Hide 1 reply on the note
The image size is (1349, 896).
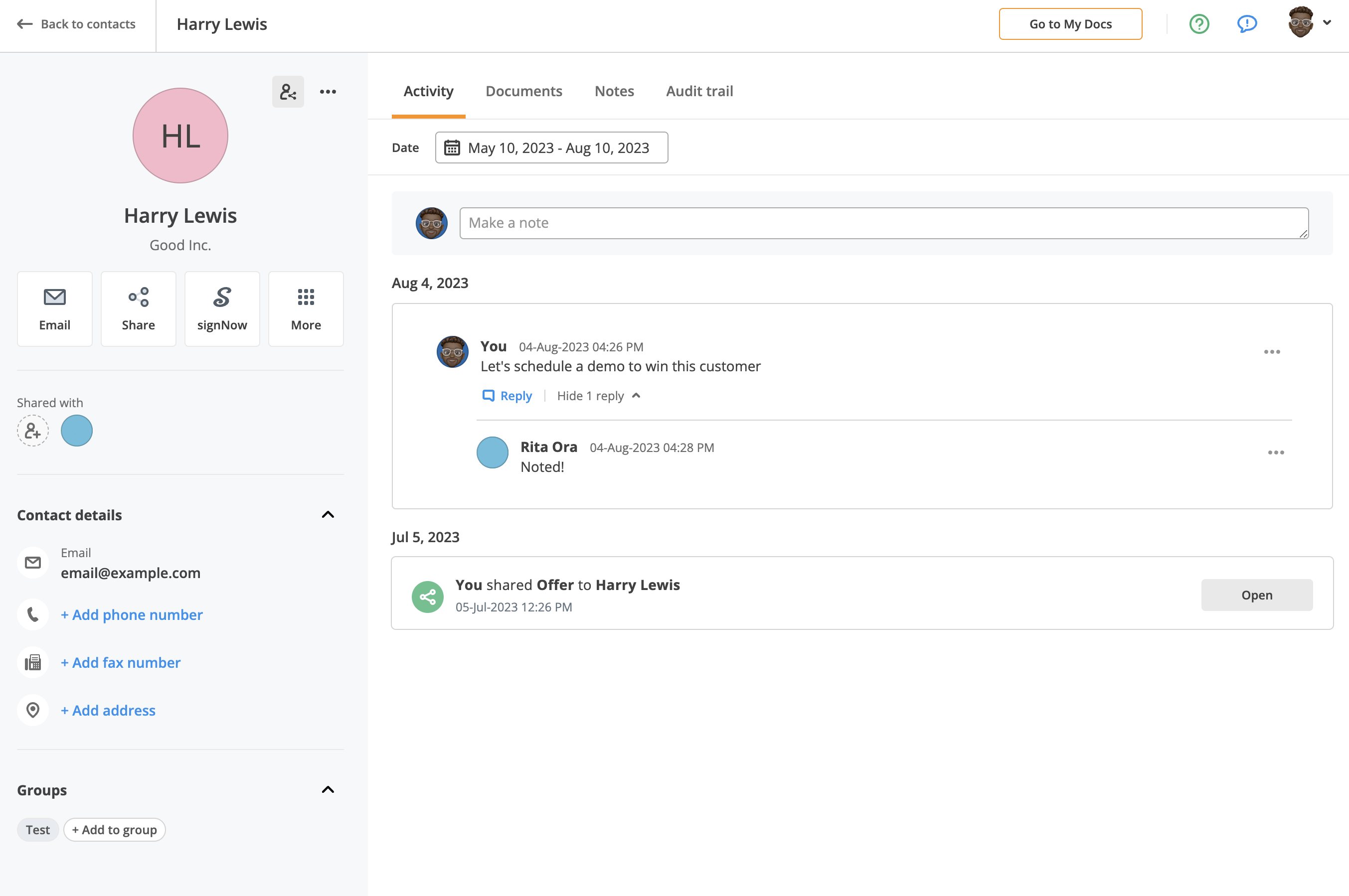coord(598,396)
